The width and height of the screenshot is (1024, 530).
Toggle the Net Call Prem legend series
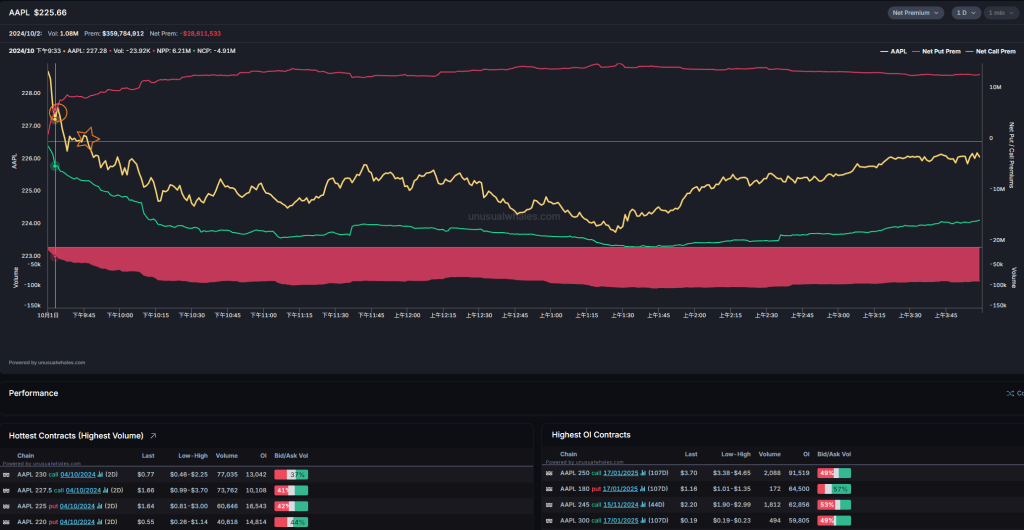[991, 50]
